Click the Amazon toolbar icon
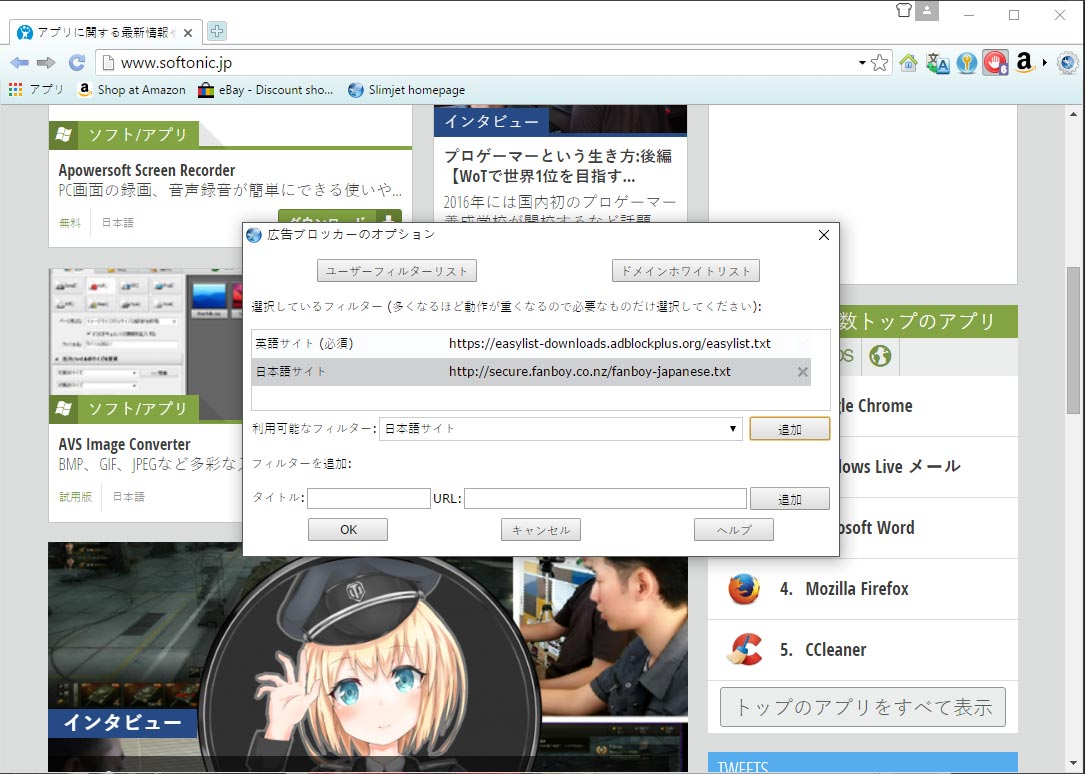 pos(1025,63)
